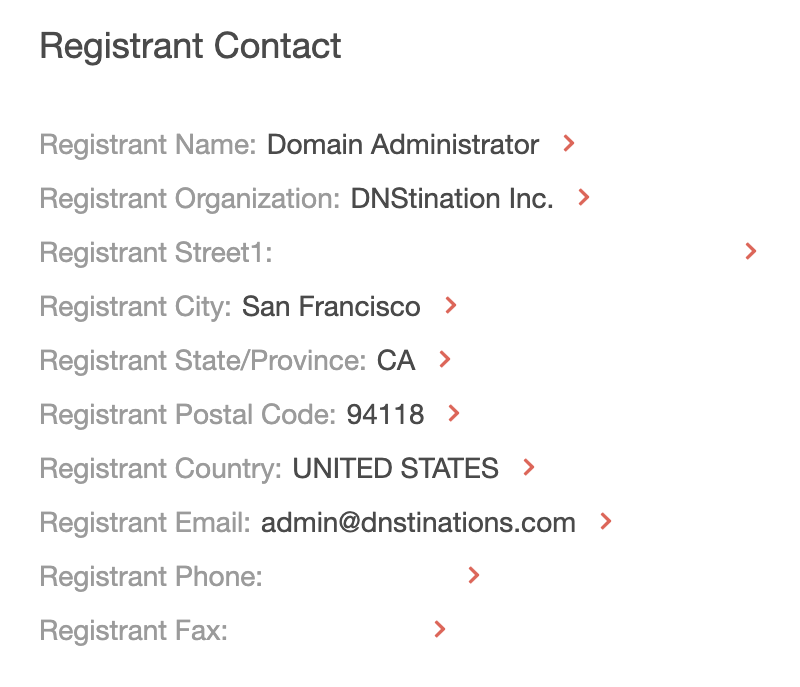The width and height of the screenshot is (800, 687).
Task: Click the admin@dnstinations.com email address
Action: (x=418, y=523)
